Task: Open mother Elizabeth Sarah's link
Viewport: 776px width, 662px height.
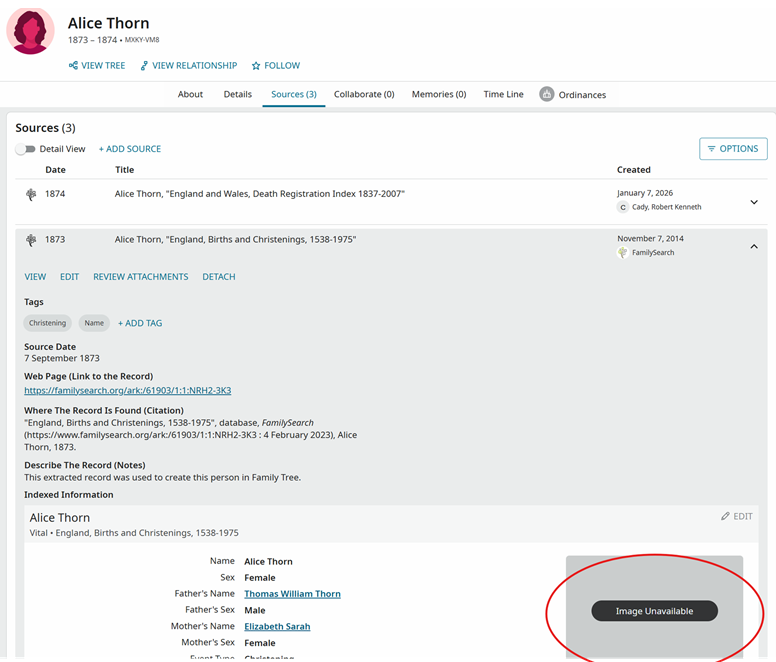Action: 277,626
